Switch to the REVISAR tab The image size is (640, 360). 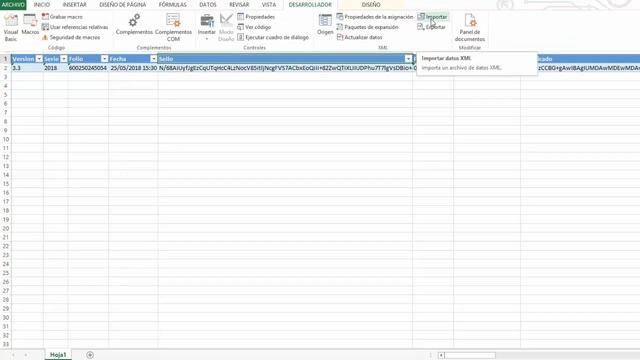click(x=239, y=4)
